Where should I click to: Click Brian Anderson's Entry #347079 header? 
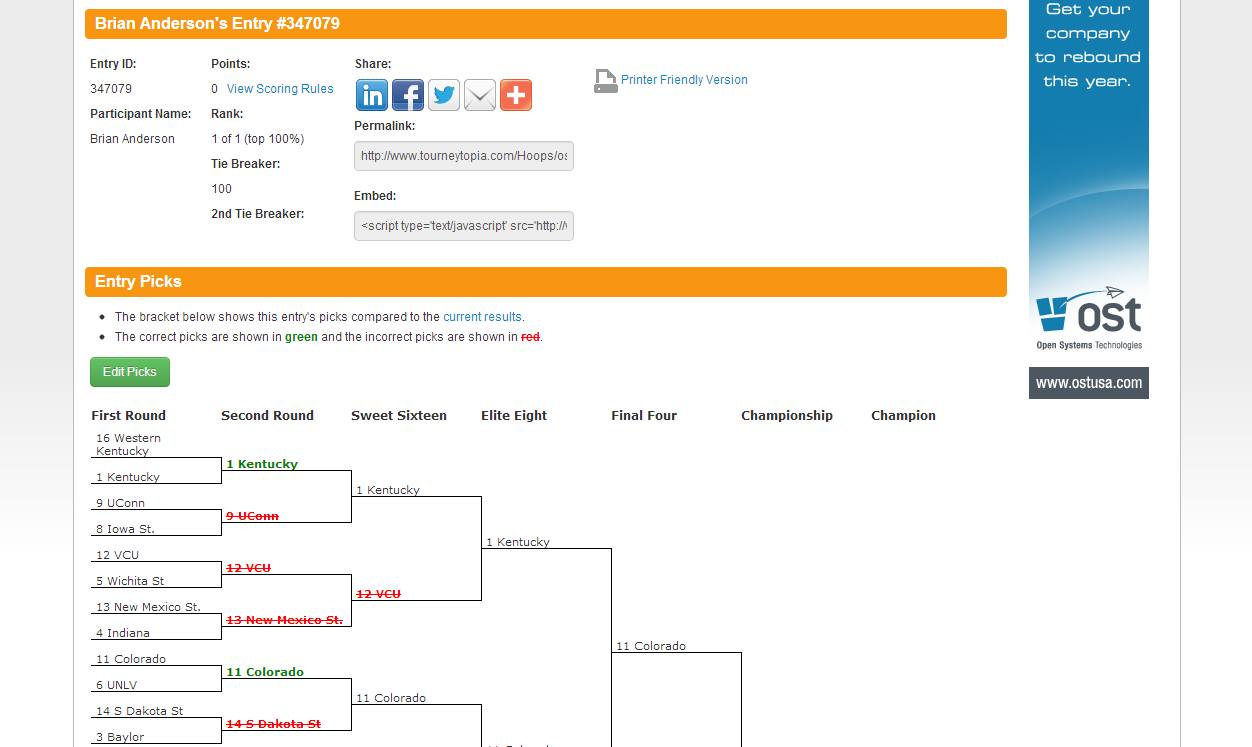pyautogui.click(x=546, y=24)
